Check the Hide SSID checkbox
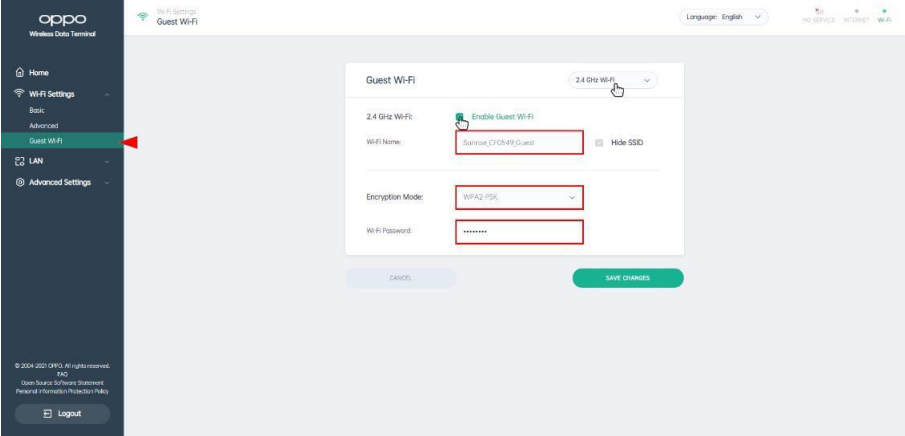Viewport: 905px width, 436px height. [599, 143]
